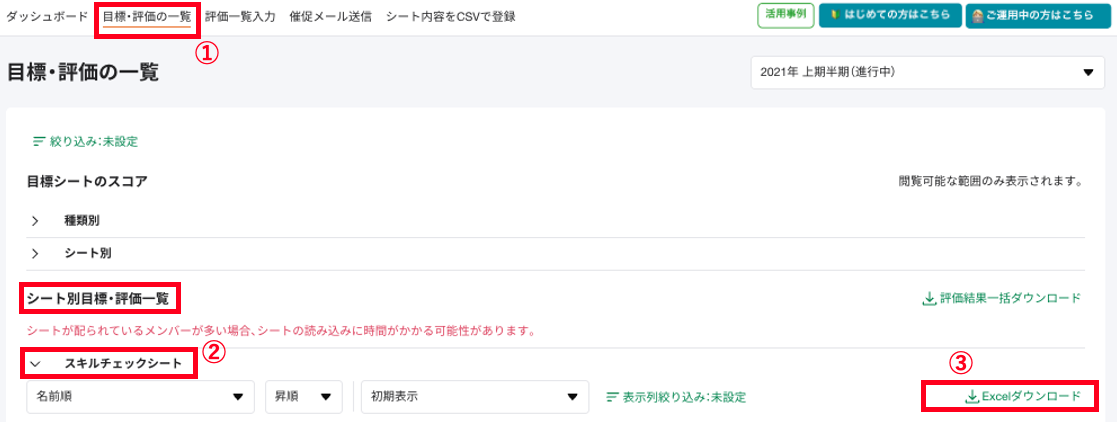The height and width of the screenshot is (422, 1117).
Task: Click download icon for 評価結果一括ダウンロード
Action: tap(928, 298)
